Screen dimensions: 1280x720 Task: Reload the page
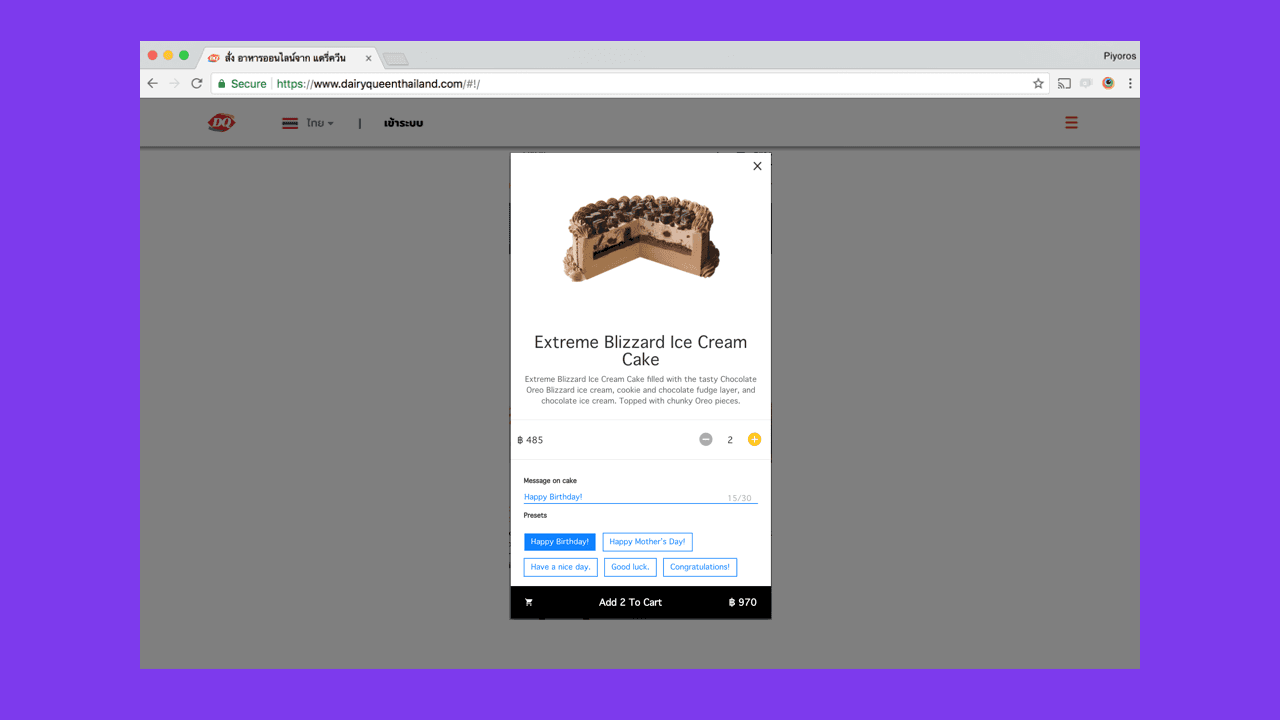click(197, 84)
